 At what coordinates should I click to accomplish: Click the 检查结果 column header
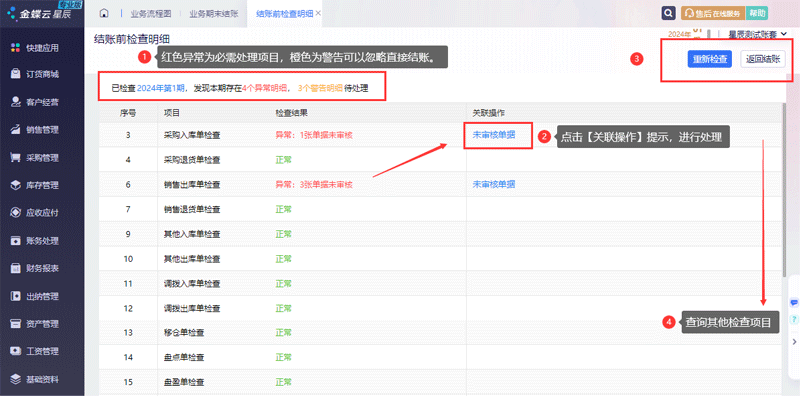pyautogui.click(x=291, y=113)
